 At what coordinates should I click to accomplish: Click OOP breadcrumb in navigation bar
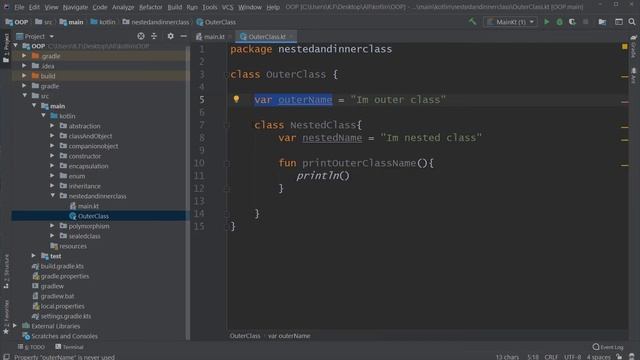17,22
